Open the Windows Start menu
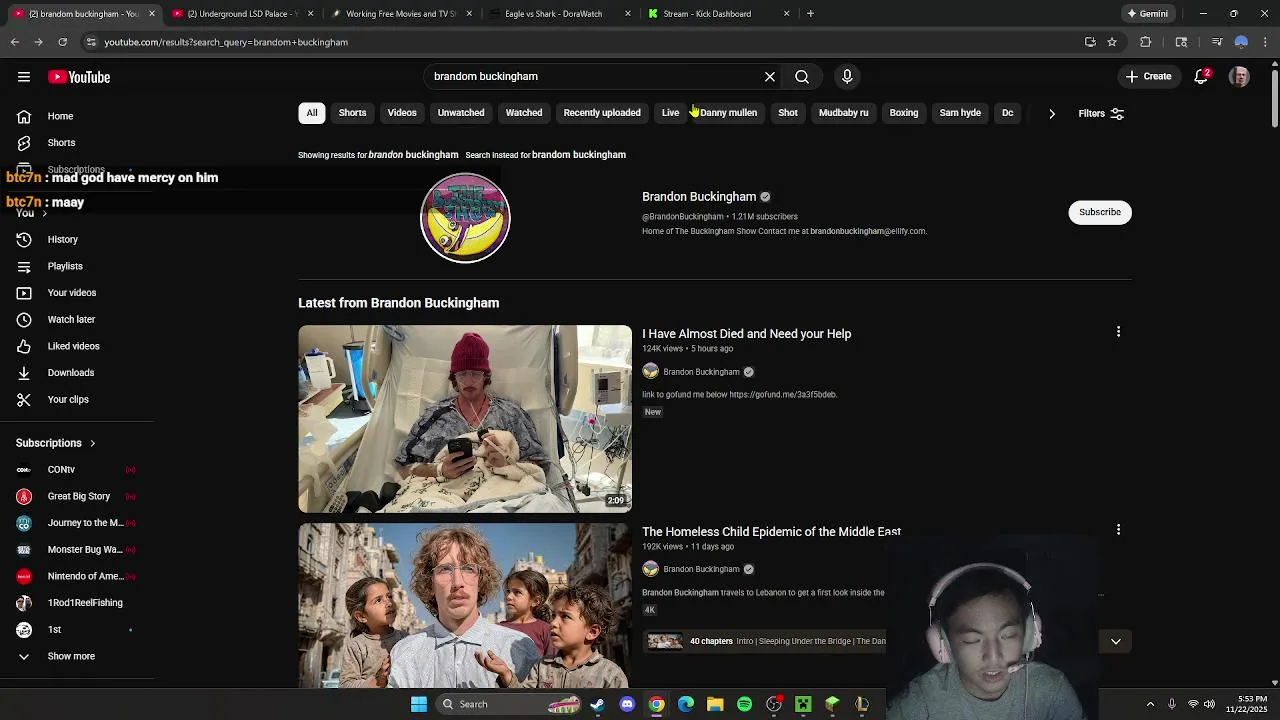The image size is (1280, 720). (x=419, y=704)
